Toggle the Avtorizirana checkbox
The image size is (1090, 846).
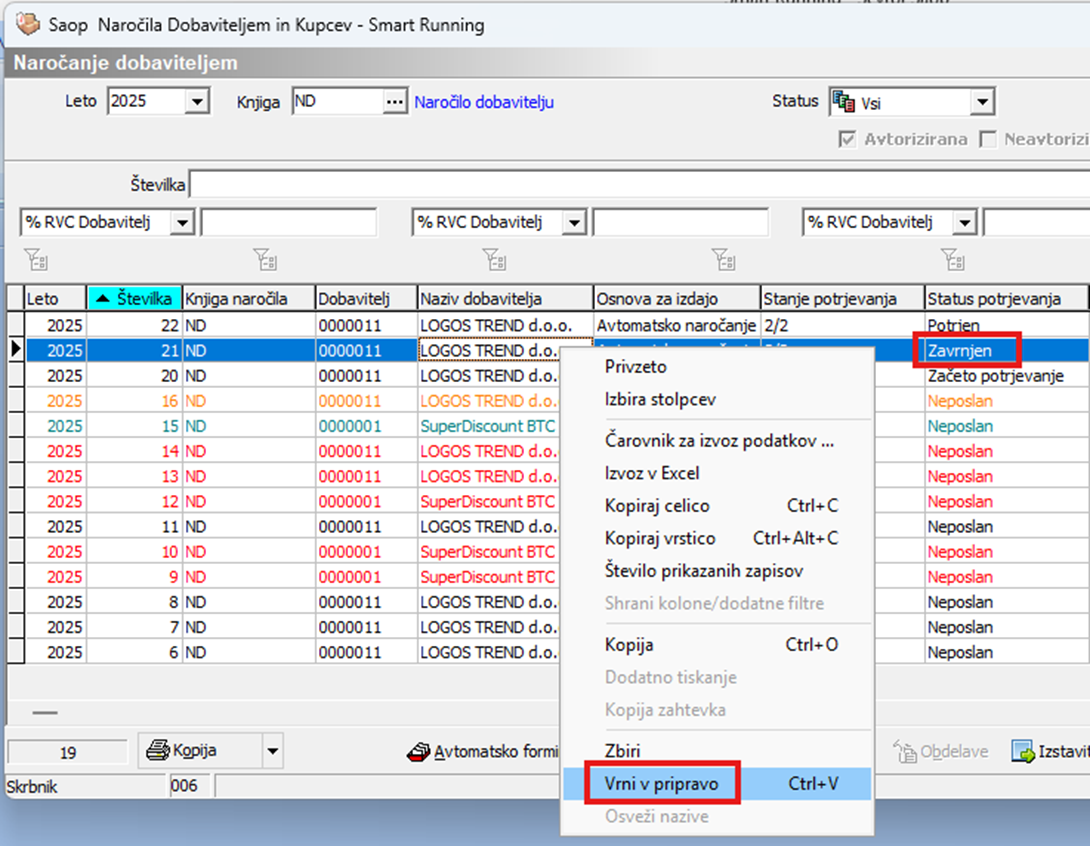point(847,140)
